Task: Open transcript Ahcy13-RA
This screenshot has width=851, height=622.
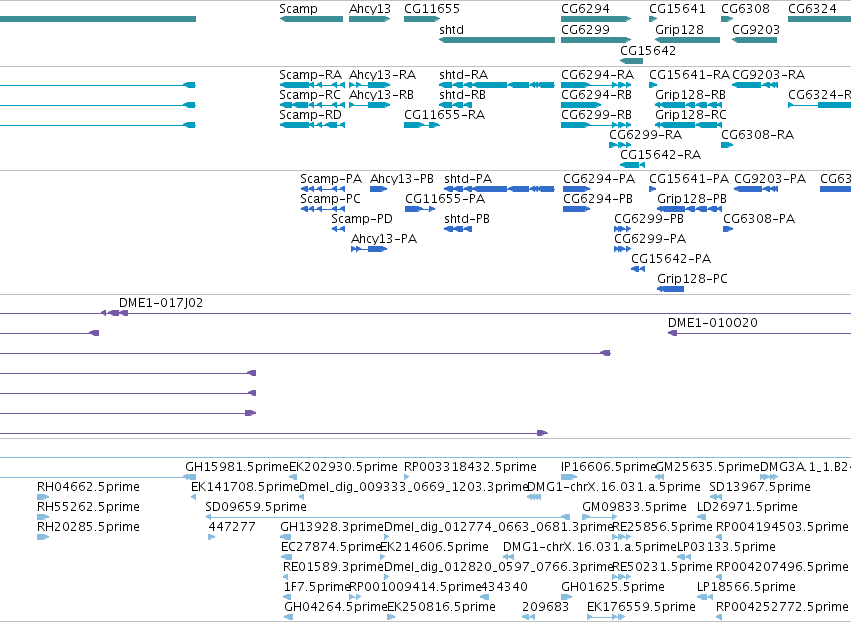Action: tap(382, 74)
